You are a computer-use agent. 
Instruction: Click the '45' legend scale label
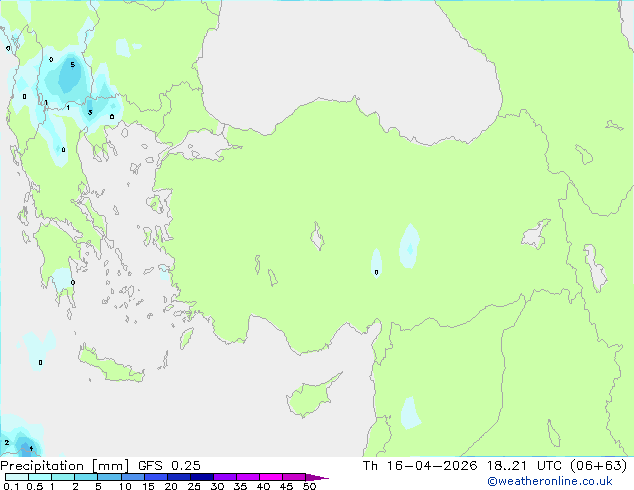[286, 486]
